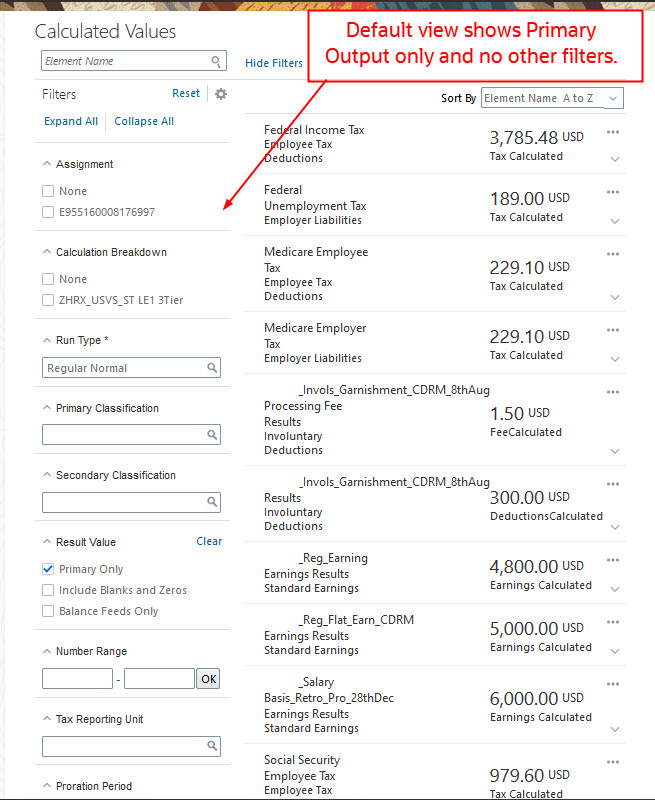
Task: Click the Reset filters link
Action: coord(186,93)
